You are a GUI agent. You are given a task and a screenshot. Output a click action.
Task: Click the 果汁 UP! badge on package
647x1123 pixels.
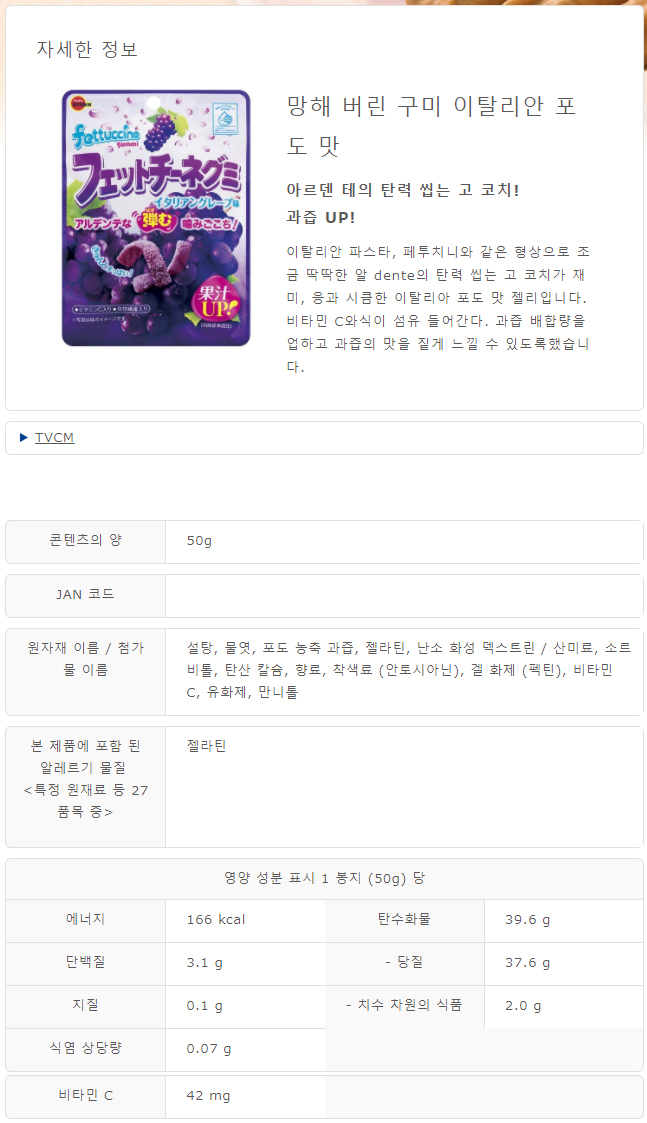[x=215, y=303]
